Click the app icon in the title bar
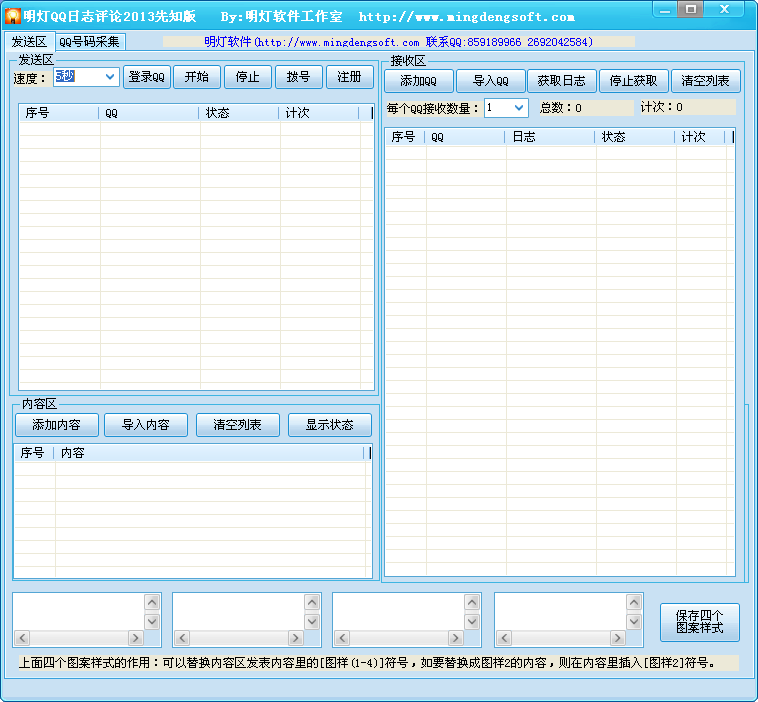 click(x=14, y=17)
